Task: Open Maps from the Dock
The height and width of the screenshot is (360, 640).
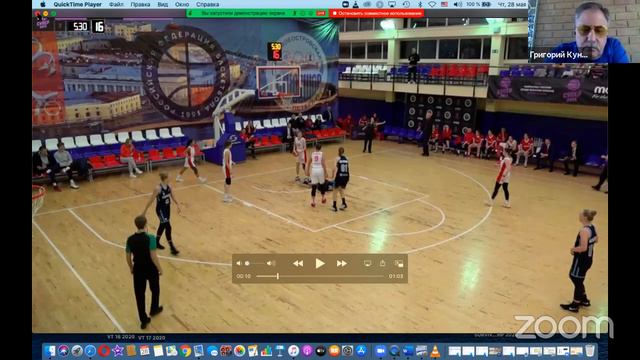Action: [x=171, y=351]
